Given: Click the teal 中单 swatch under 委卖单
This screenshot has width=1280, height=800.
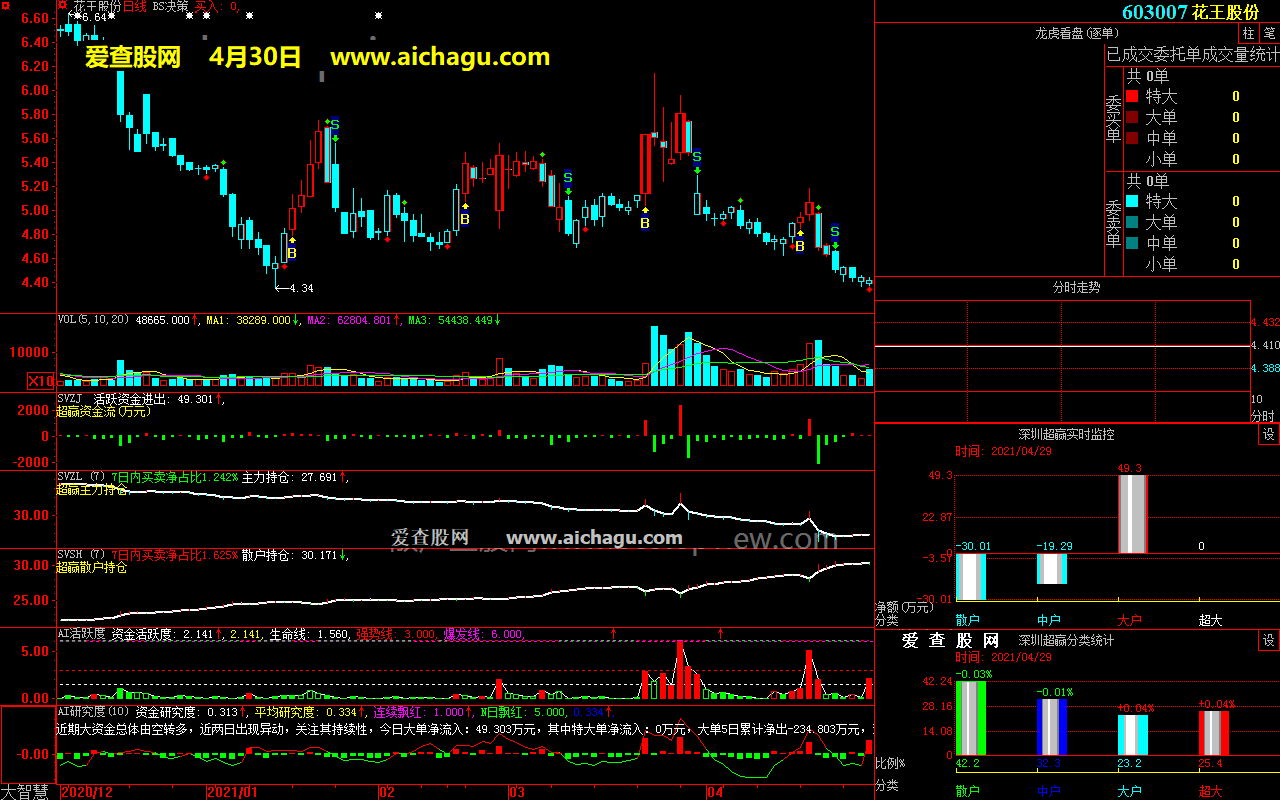Looking at the screenshot, I should [1132, 244].
